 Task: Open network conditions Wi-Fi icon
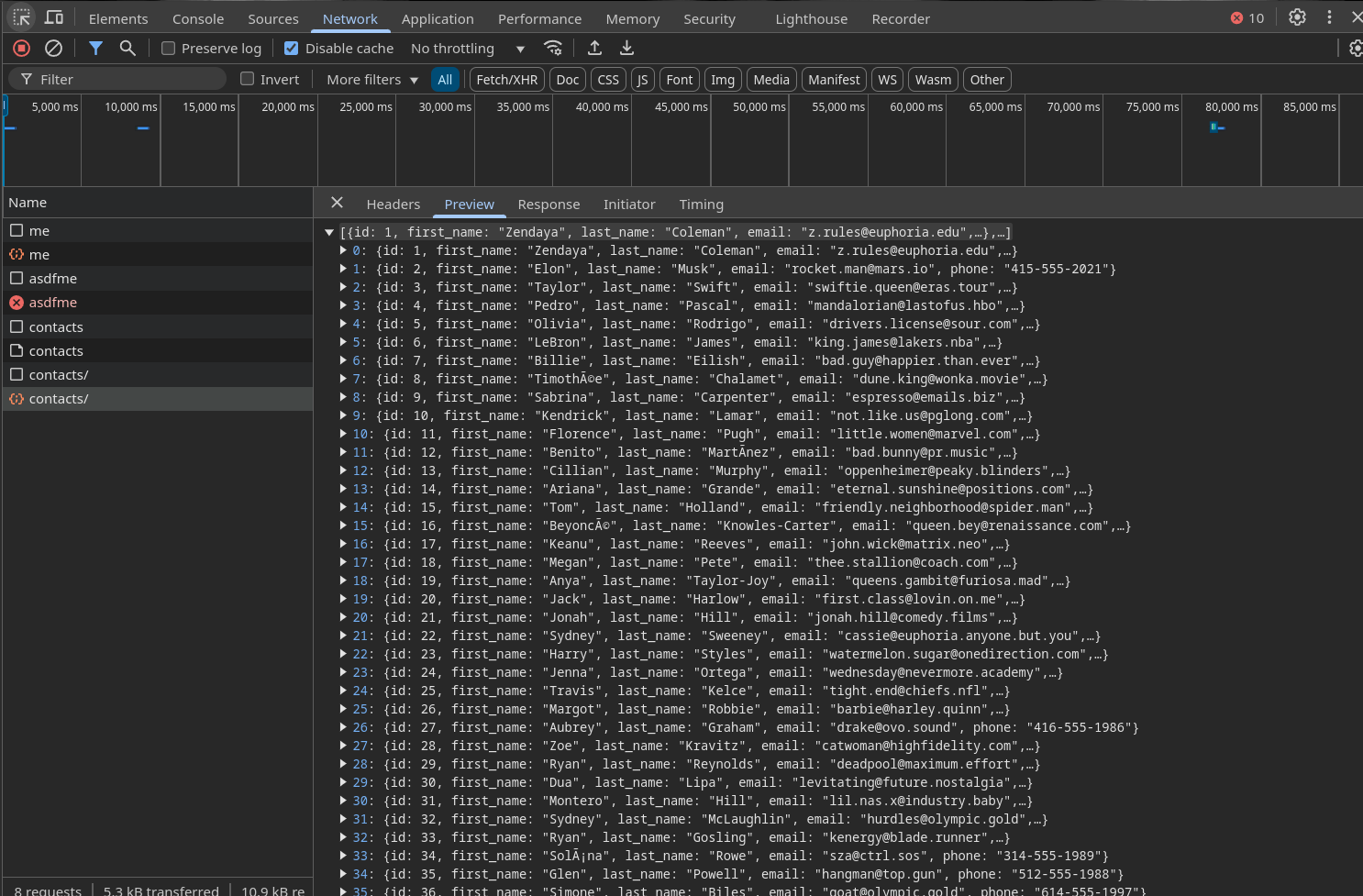pos(553,49)
